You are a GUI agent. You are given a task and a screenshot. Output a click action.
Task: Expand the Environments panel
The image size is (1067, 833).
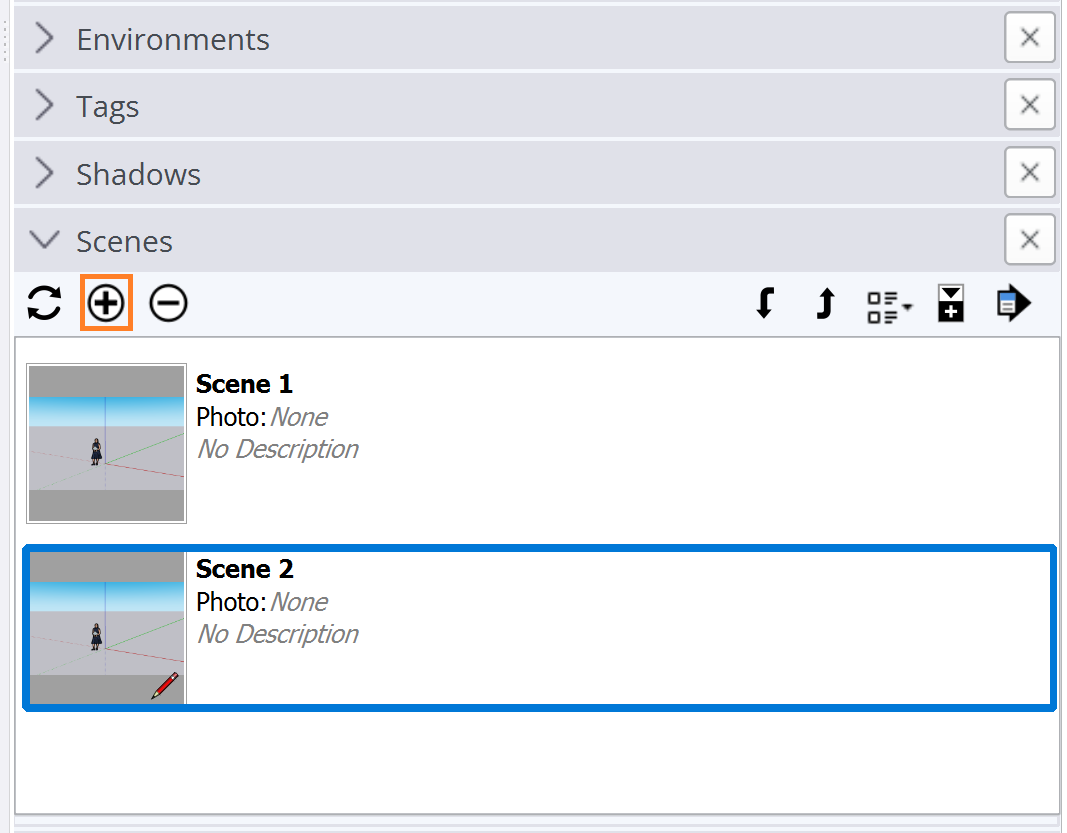click(44, 38)
